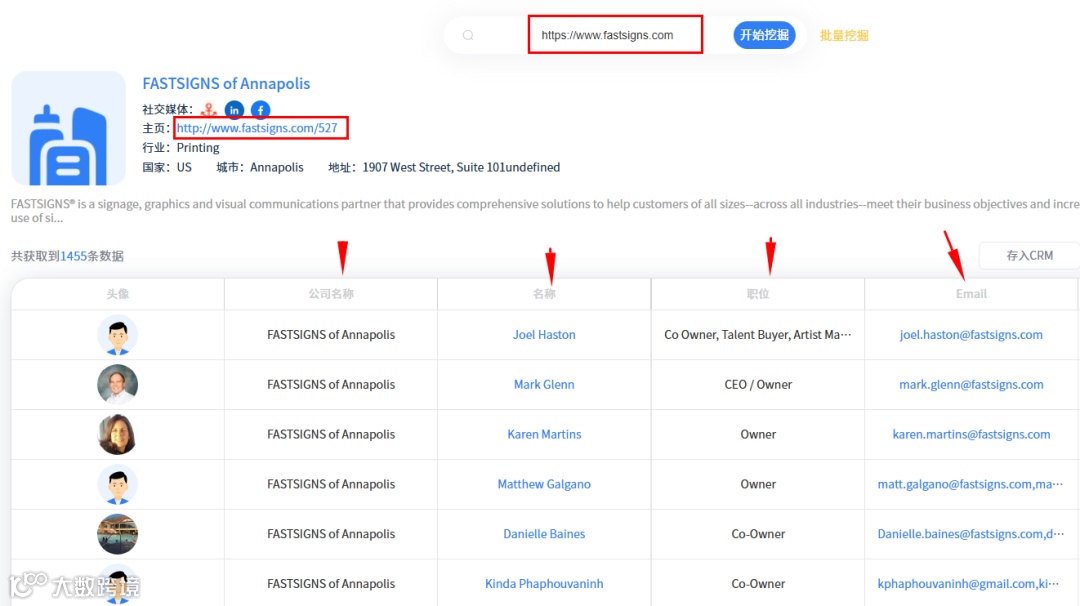Screen dimensions: 1080x606
Task: Select Kinda Phaphouvaninh's Co-Owner title cell
Action: click(758, 584)
